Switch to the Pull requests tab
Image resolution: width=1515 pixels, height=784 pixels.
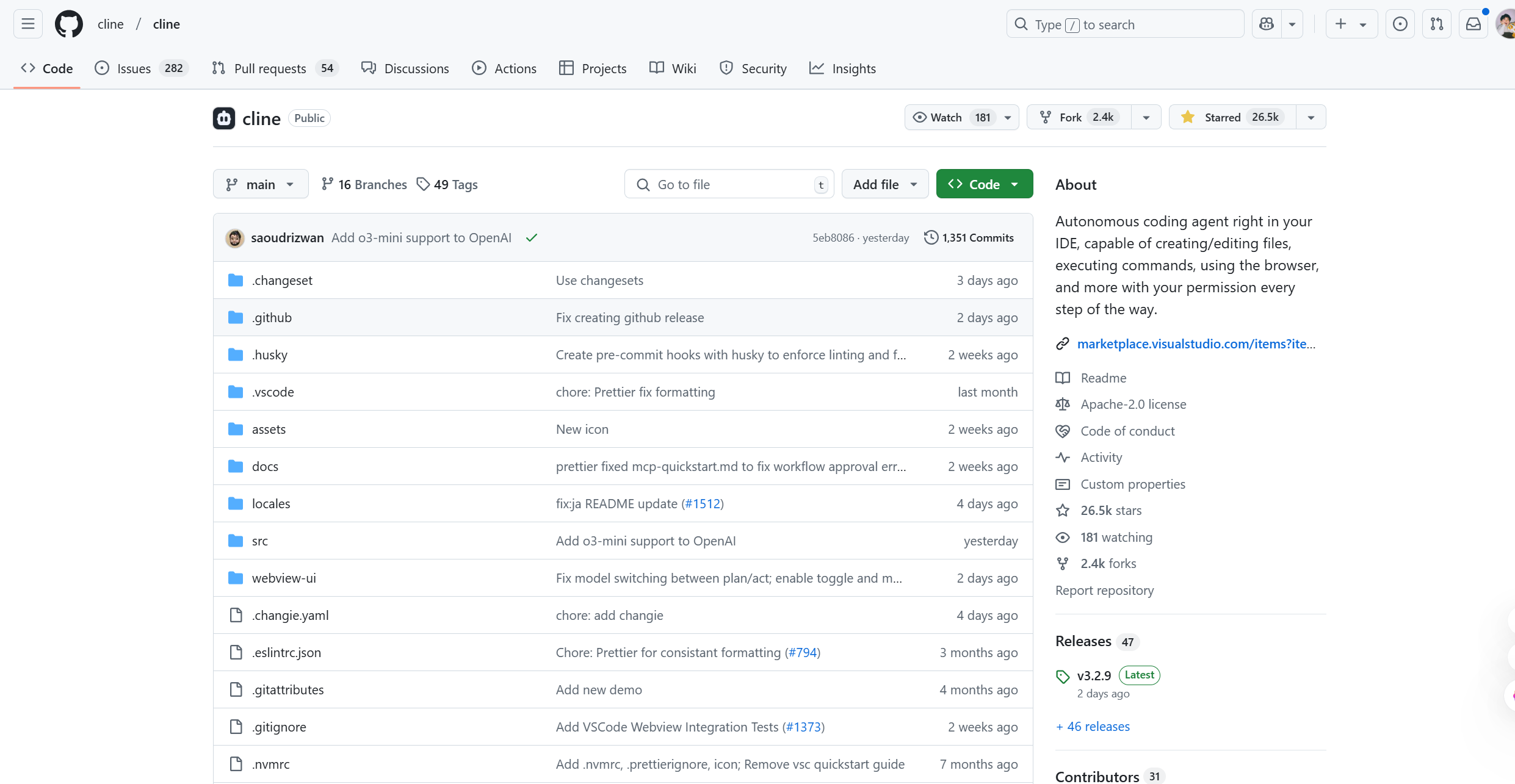[x=270, y=68]
